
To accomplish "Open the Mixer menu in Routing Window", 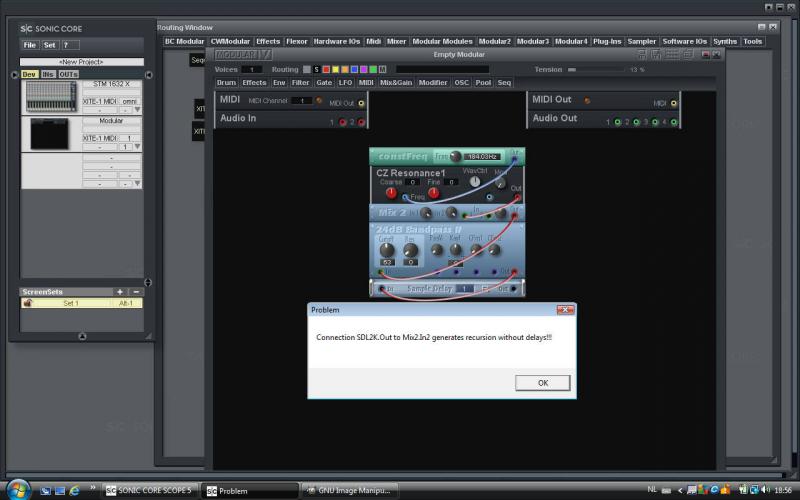I will [396, 41].
